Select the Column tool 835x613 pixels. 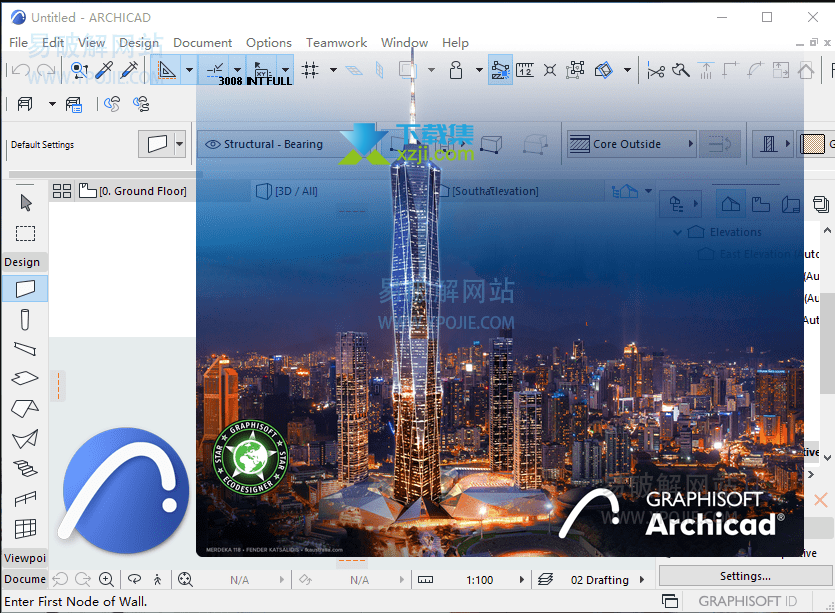(x=25, y=320)
